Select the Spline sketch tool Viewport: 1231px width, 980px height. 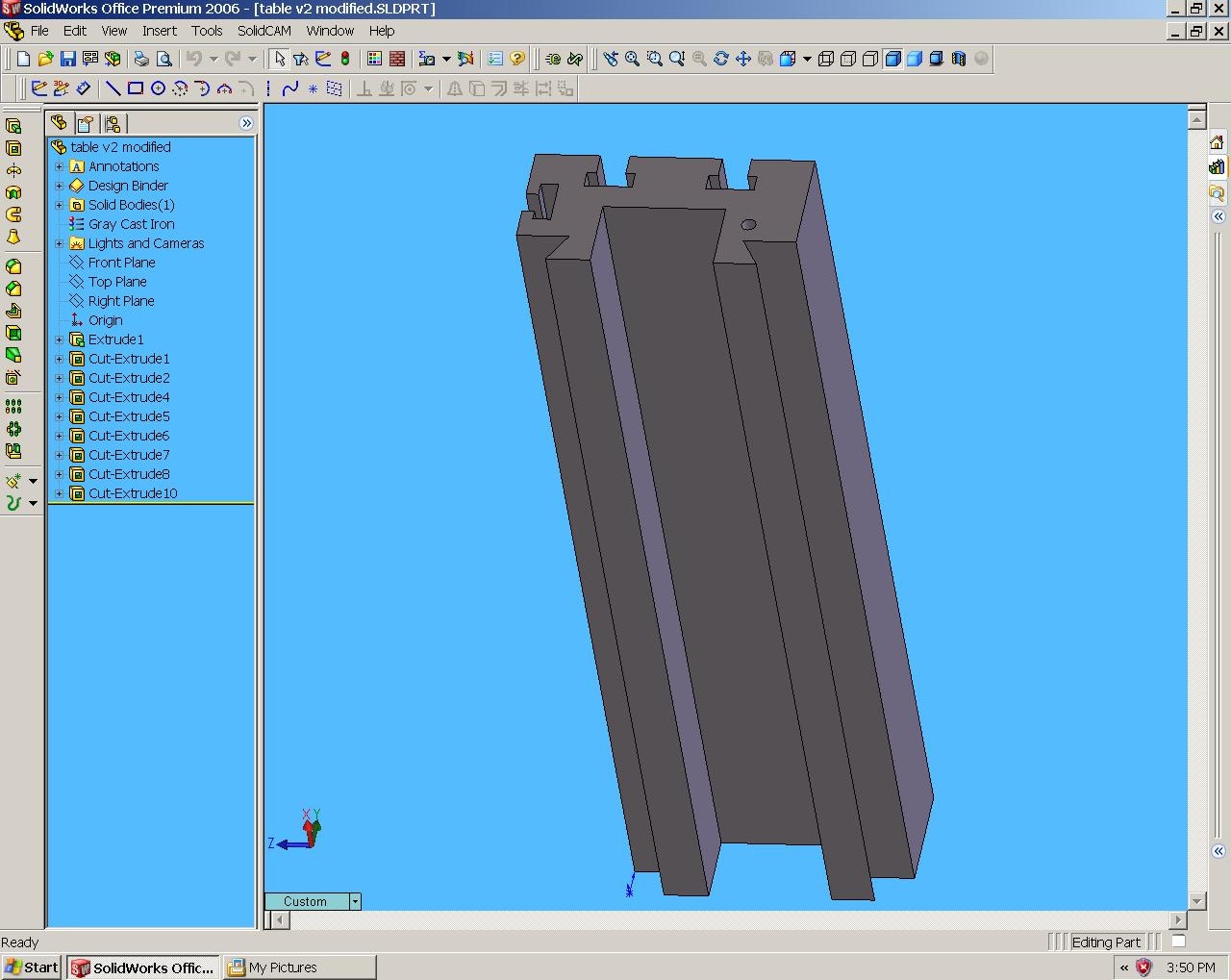click(x=290, y=88)
